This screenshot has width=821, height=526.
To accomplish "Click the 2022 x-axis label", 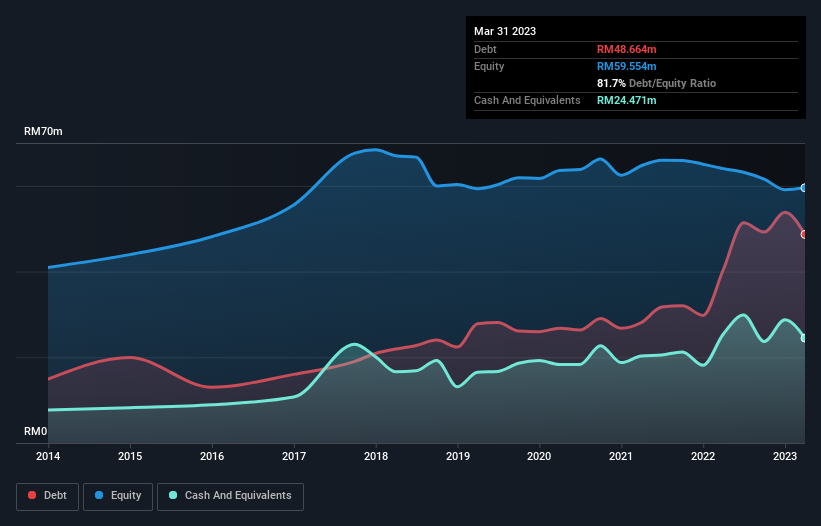I will coord(703,456).
